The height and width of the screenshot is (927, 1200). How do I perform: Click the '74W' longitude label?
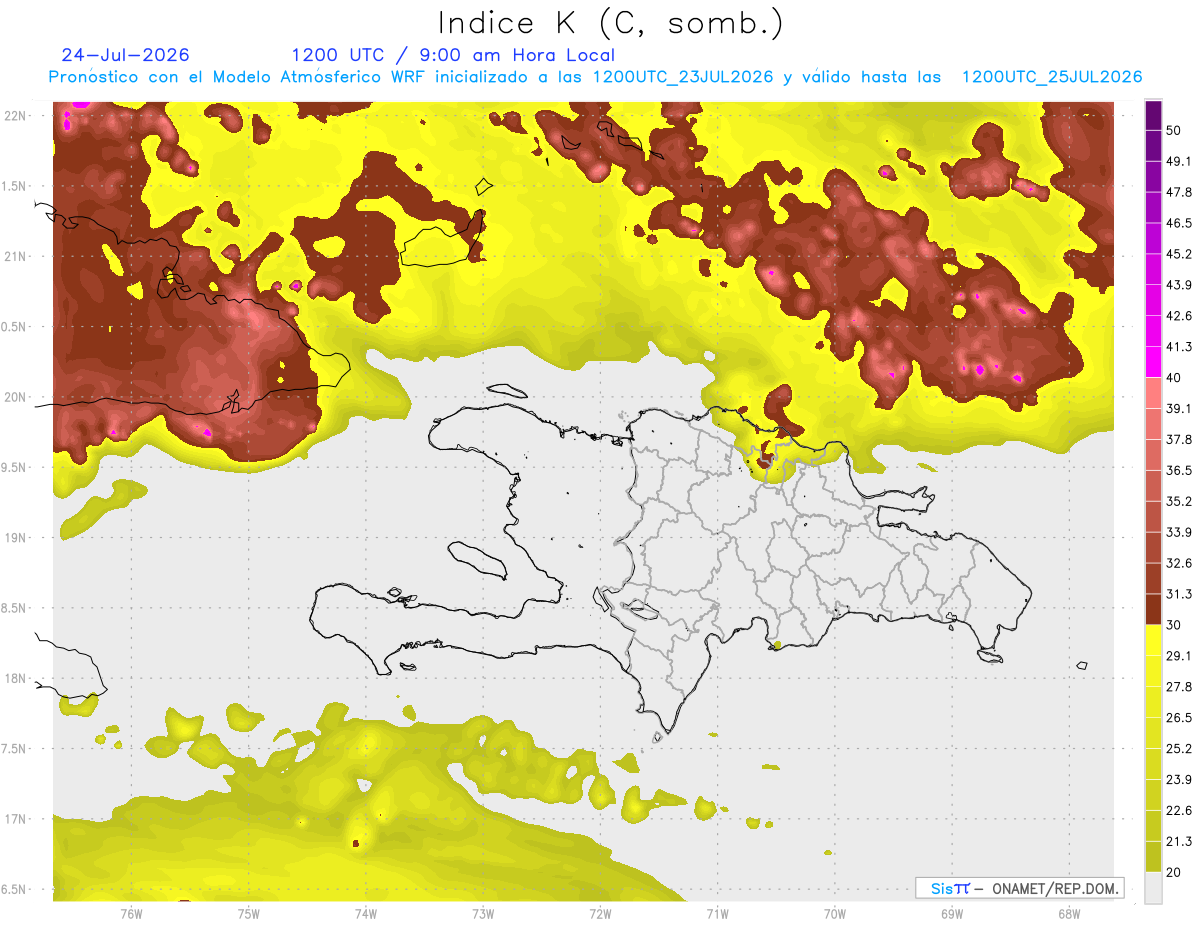(366, 913)
